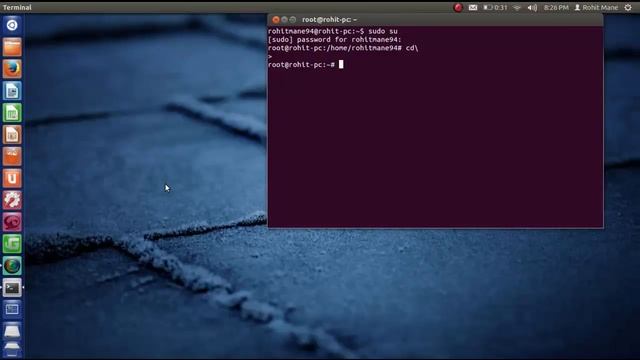Maximize the terminal window

[293, 20]
